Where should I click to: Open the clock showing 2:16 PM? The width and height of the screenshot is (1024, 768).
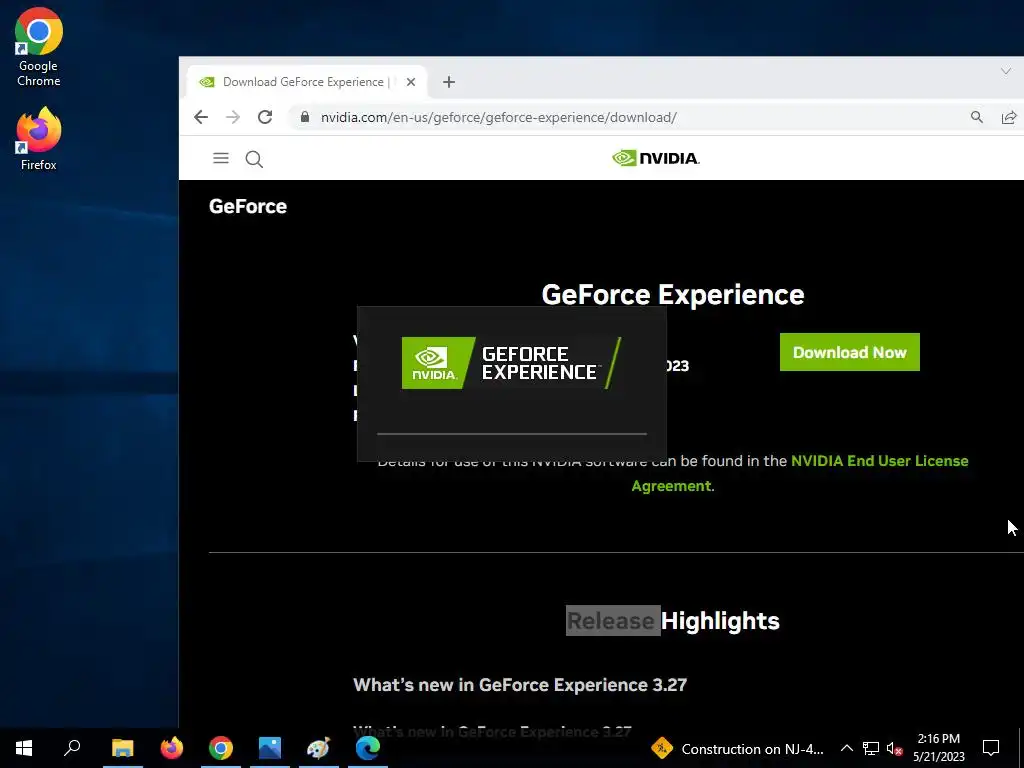click(938, 748)
